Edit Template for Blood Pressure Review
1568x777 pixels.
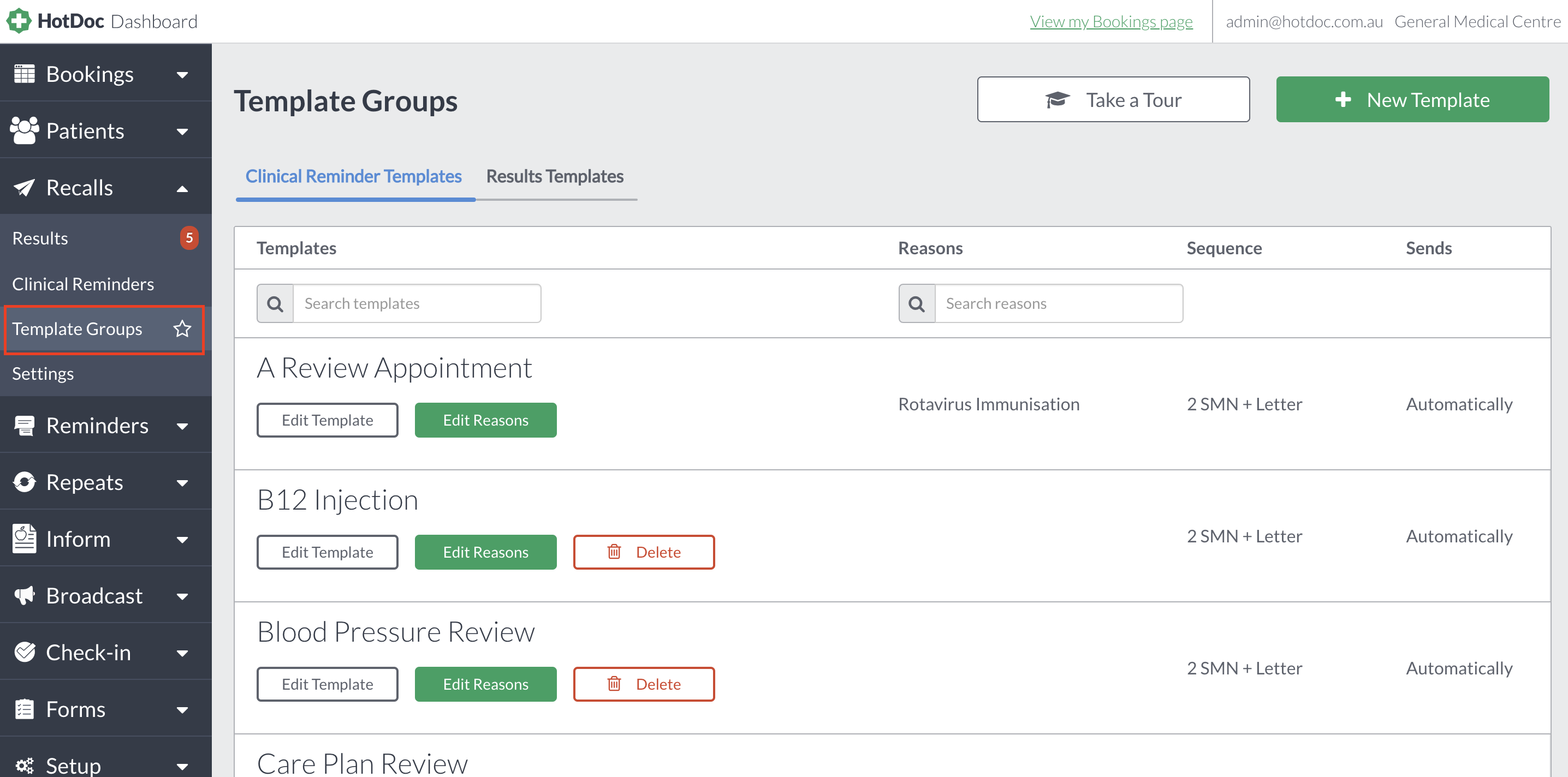(x=328, y=684)
